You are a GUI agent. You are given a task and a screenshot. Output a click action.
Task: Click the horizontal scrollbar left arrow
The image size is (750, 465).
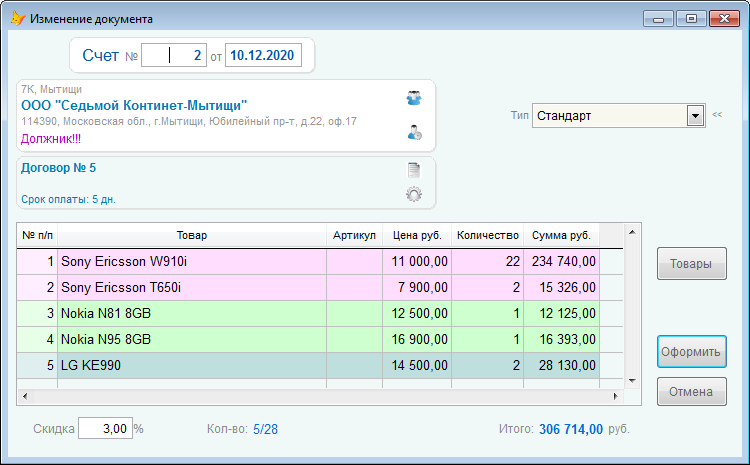25,396
